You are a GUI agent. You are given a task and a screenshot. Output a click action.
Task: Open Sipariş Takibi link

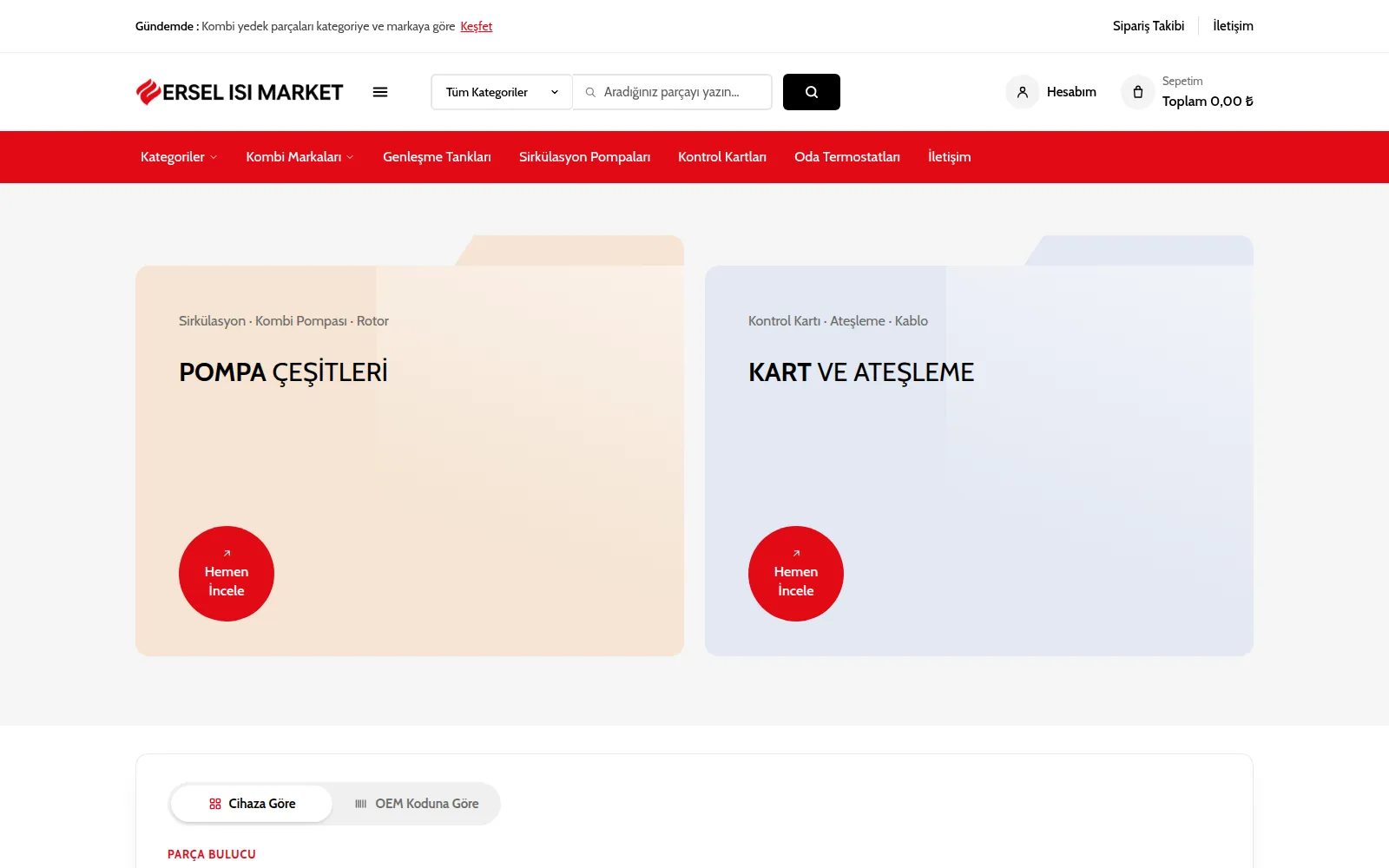tap(1149, 26)
